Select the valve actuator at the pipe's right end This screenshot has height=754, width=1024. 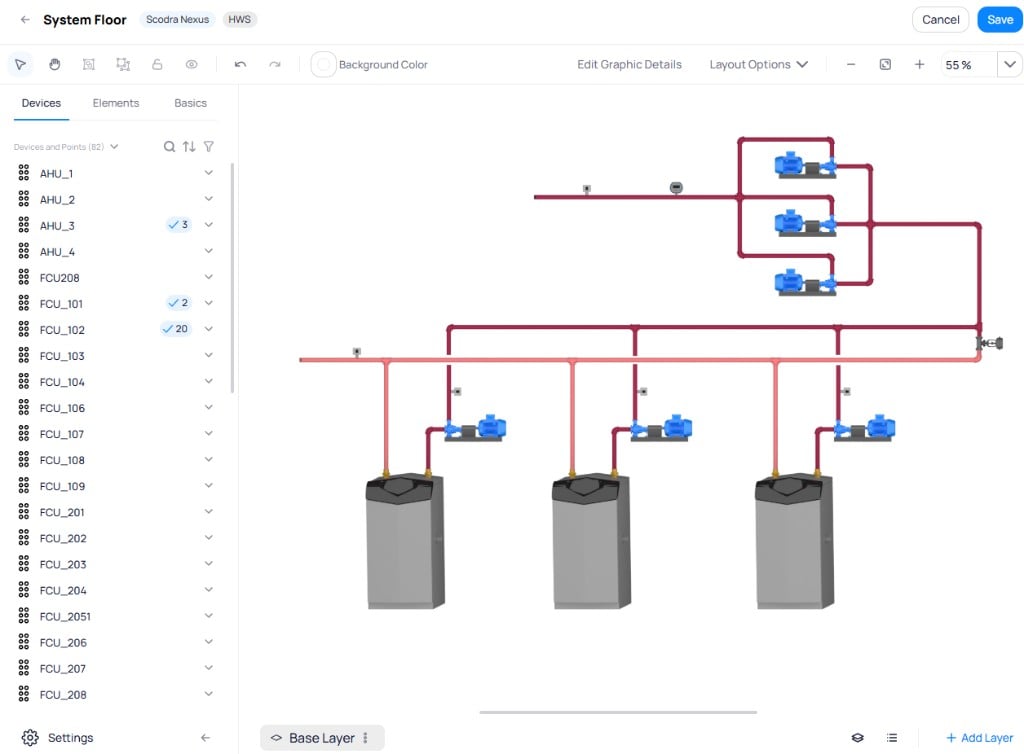coord(990,343)
